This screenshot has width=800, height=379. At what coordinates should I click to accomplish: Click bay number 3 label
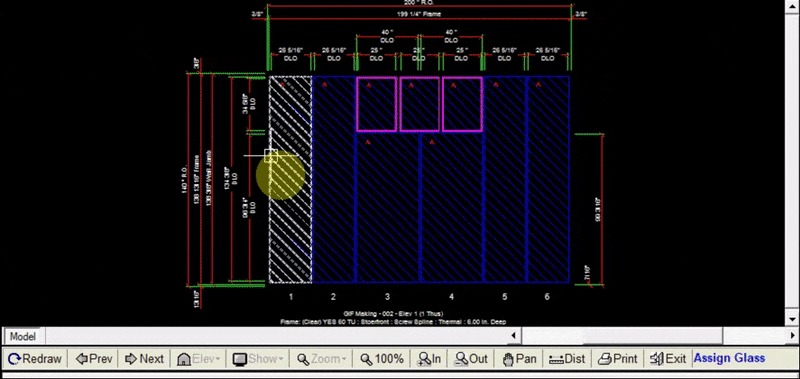[387, 297]
